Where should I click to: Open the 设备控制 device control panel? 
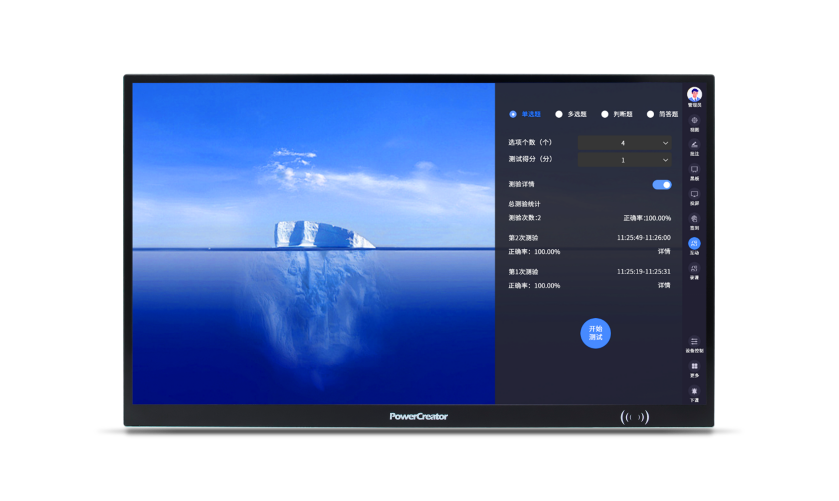click(x=694, y=343)
